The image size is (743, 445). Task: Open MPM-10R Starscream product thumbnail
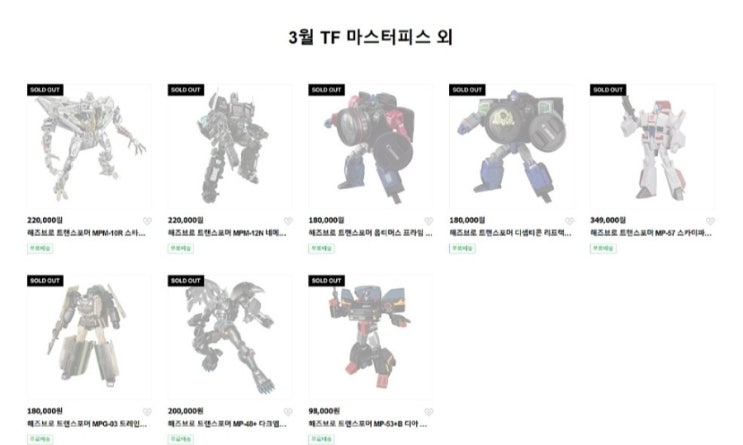click(x=89, y=146)
